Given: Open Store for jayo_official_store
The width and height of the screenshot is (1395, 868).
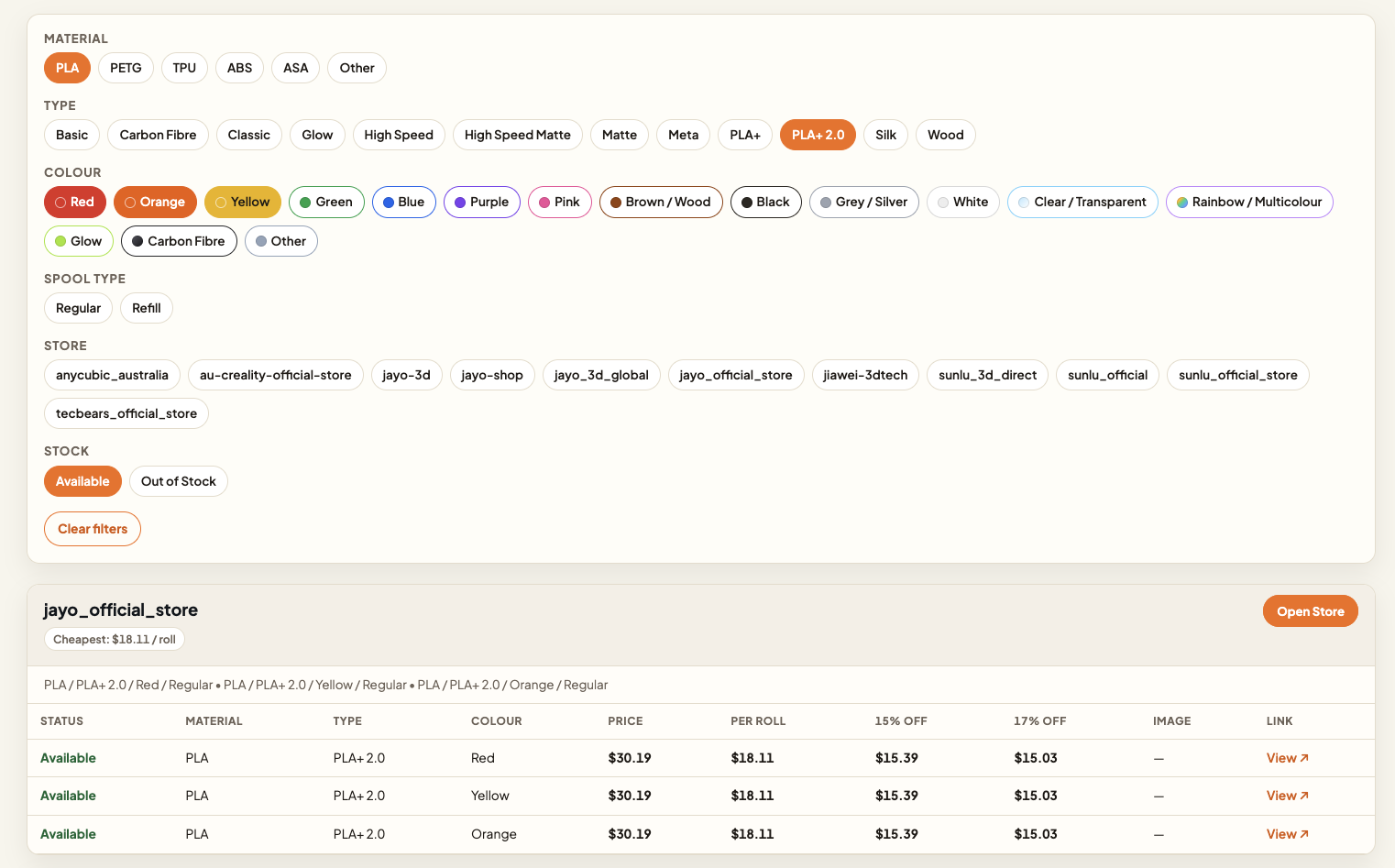Looking at the screenshot, I should pos(1311,611).
